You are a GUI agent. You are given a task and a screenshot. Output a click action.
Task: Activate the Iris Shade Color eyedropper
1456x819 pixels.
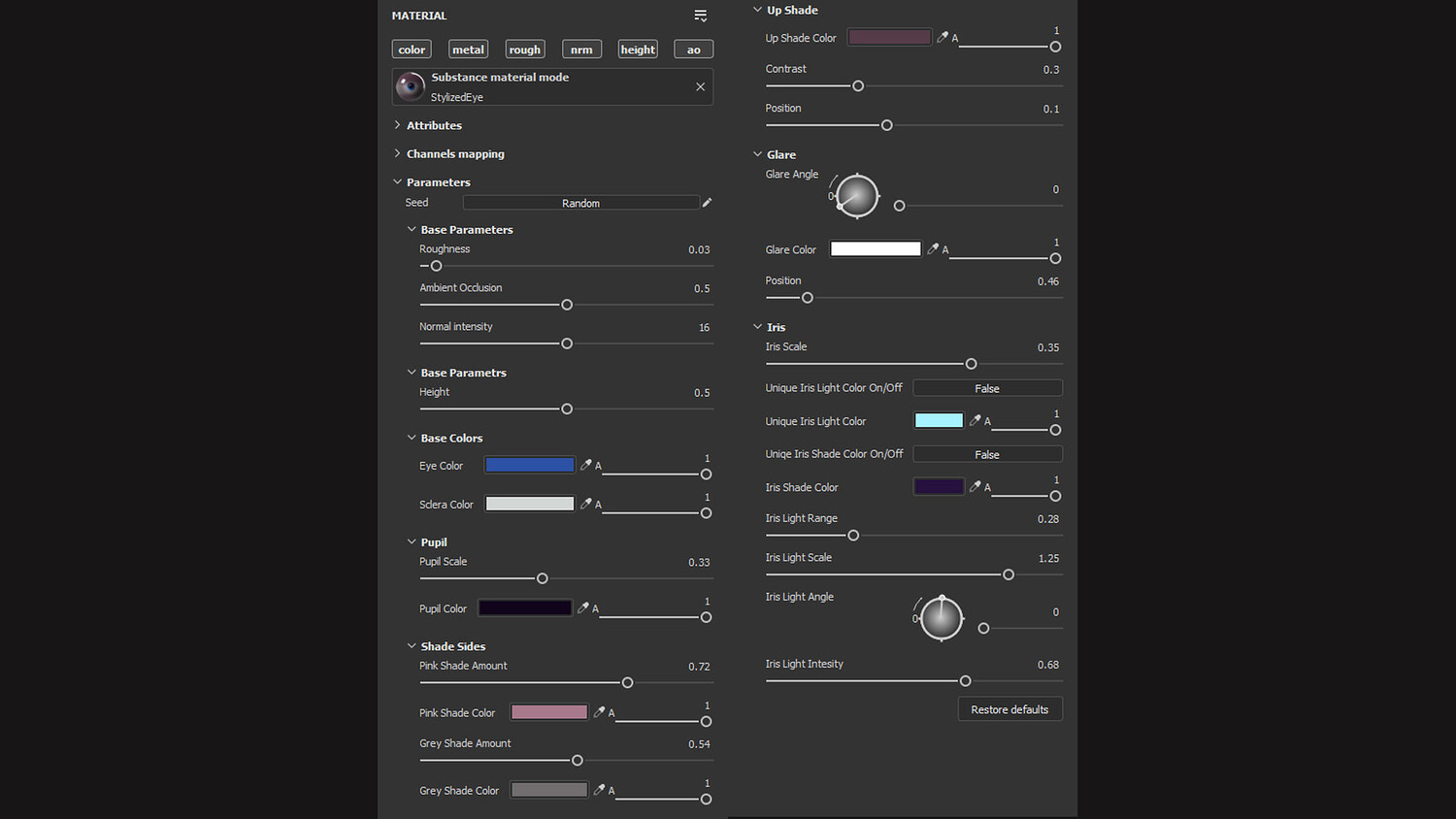[x=975, y=487]
